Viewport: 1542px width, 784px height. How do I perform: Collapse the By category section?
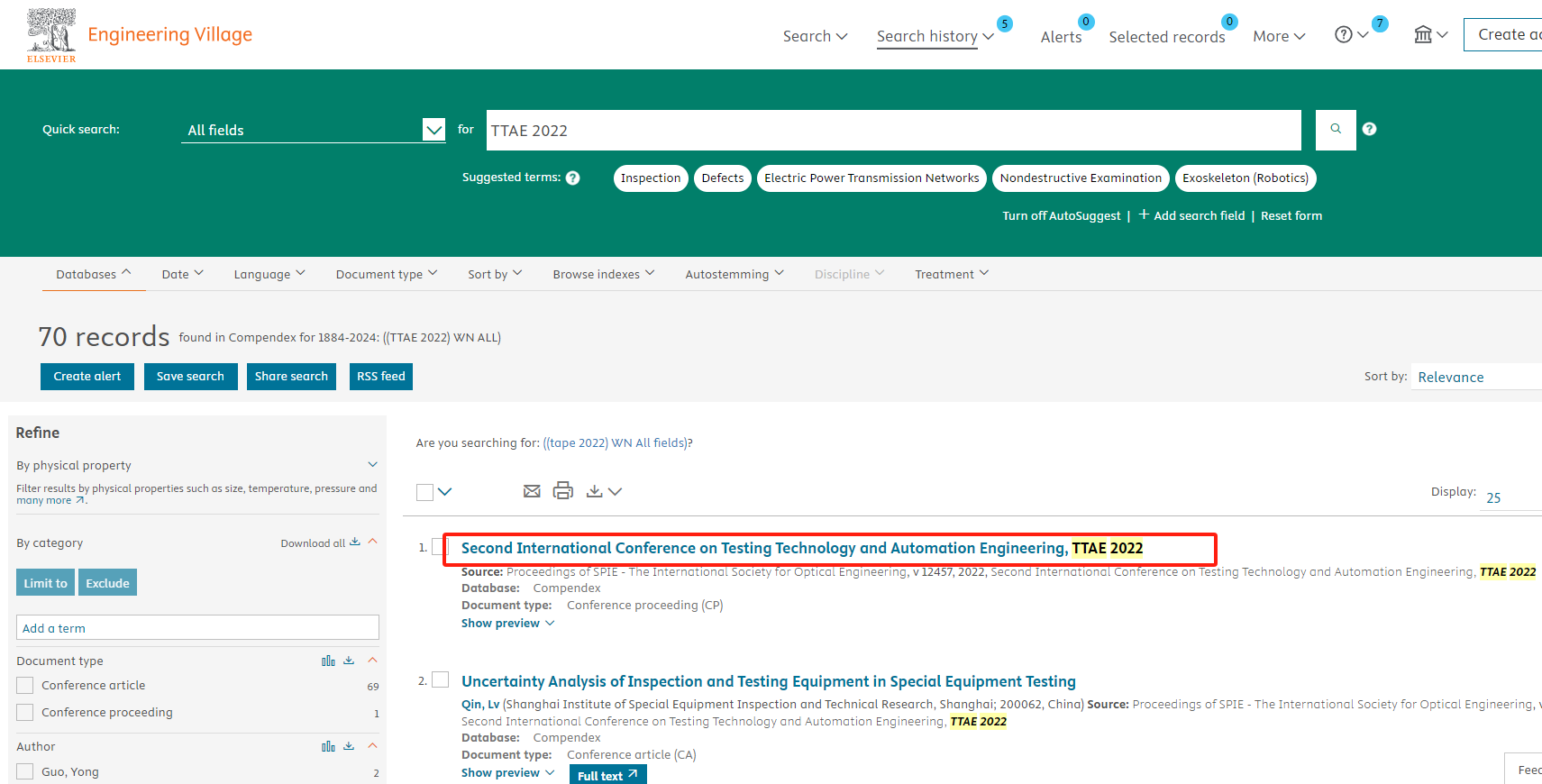click(372, 542)
